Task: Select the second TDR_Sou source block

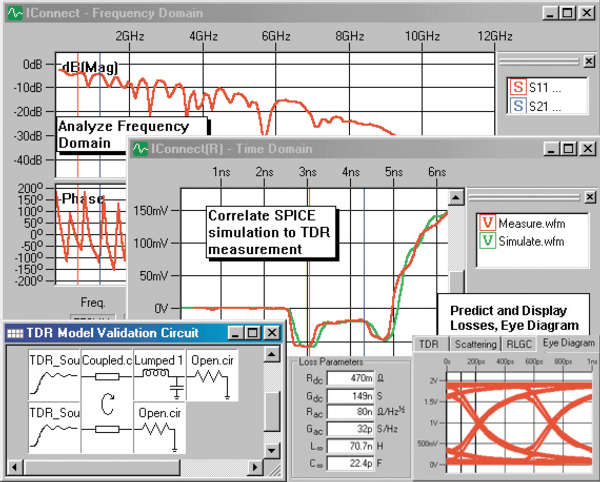Action: pyautogui.click(x=54, y=427)
